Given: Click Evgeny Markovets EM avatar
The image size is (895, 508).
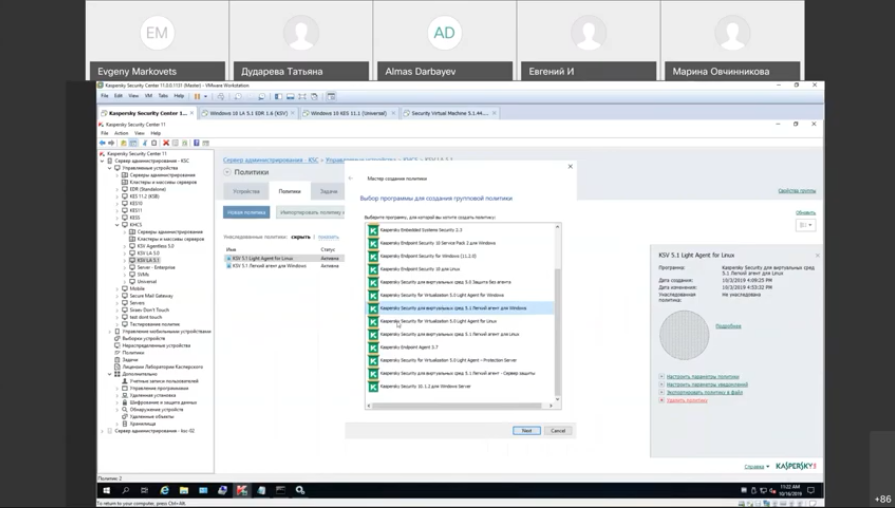Looking at the screenshot, I should [157, 33].
